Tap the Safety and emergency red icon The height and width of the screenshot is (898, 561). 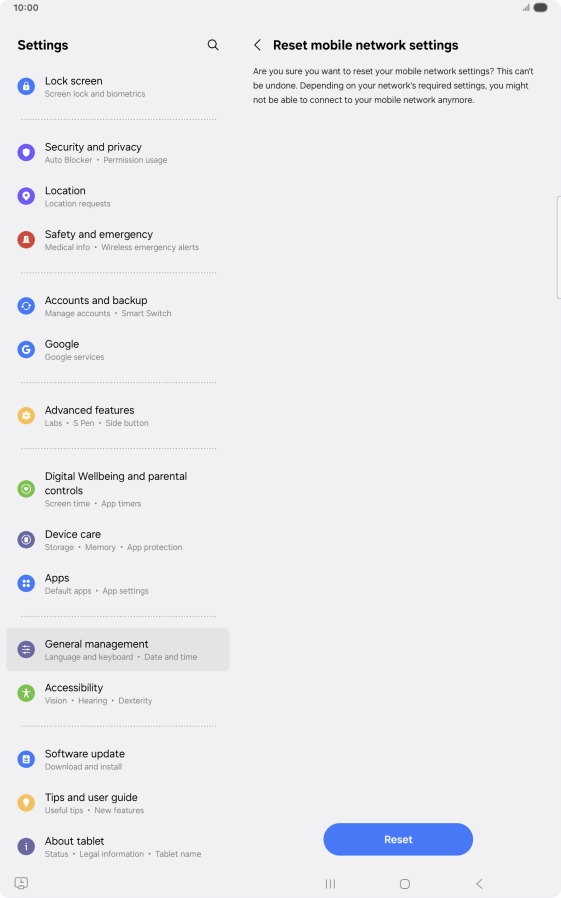coord(26,240)
